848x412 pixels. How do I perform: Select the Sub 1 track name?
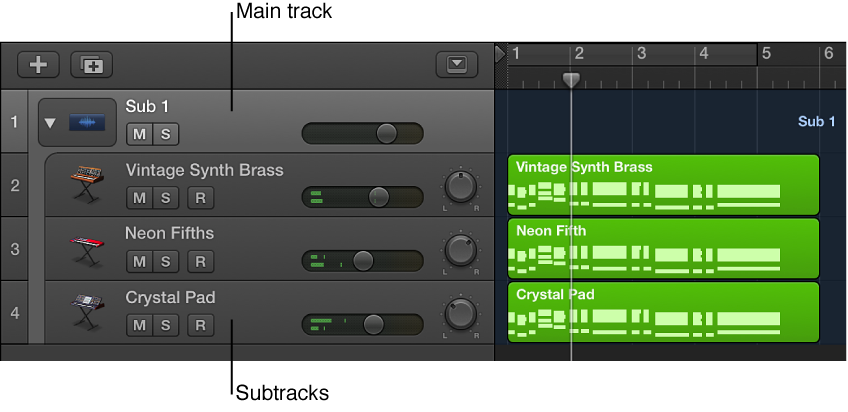[x=147, y=107]
